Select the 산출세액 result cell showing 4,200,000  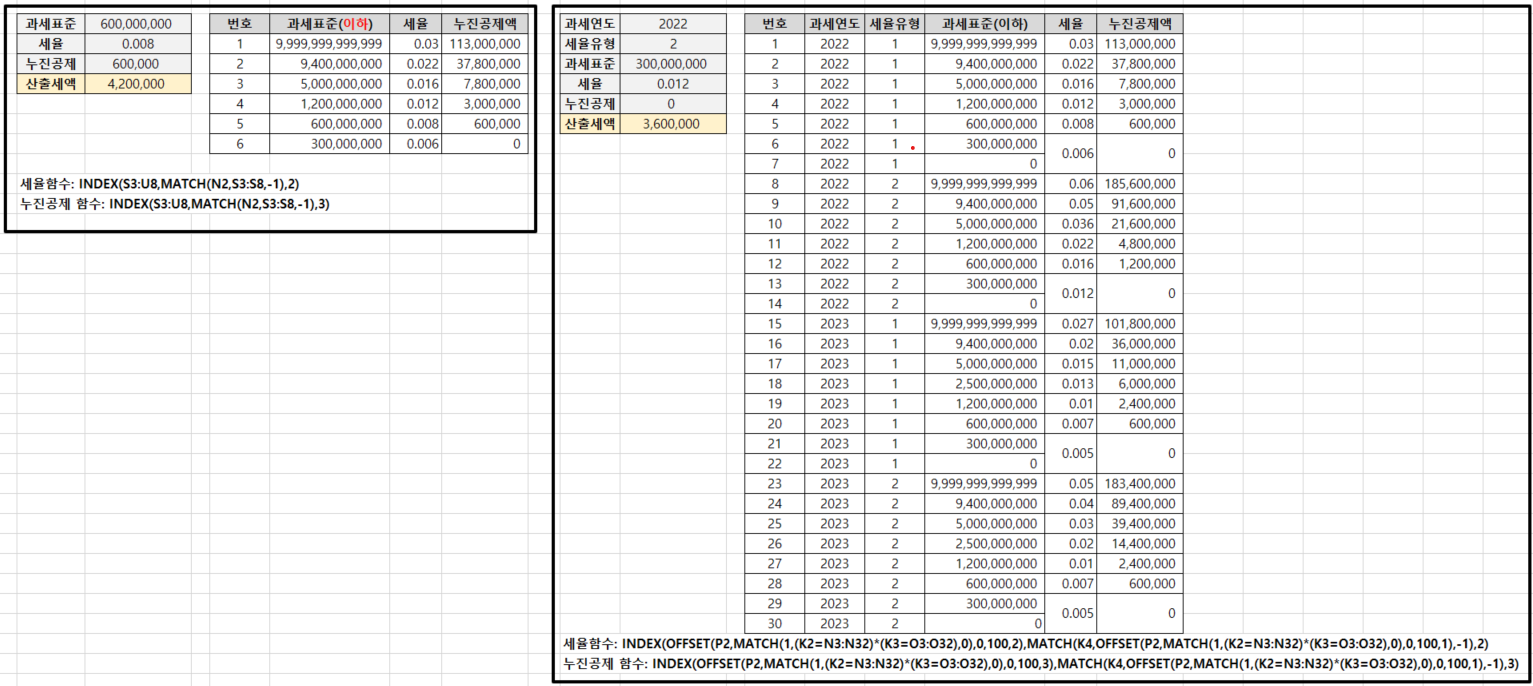138,84
